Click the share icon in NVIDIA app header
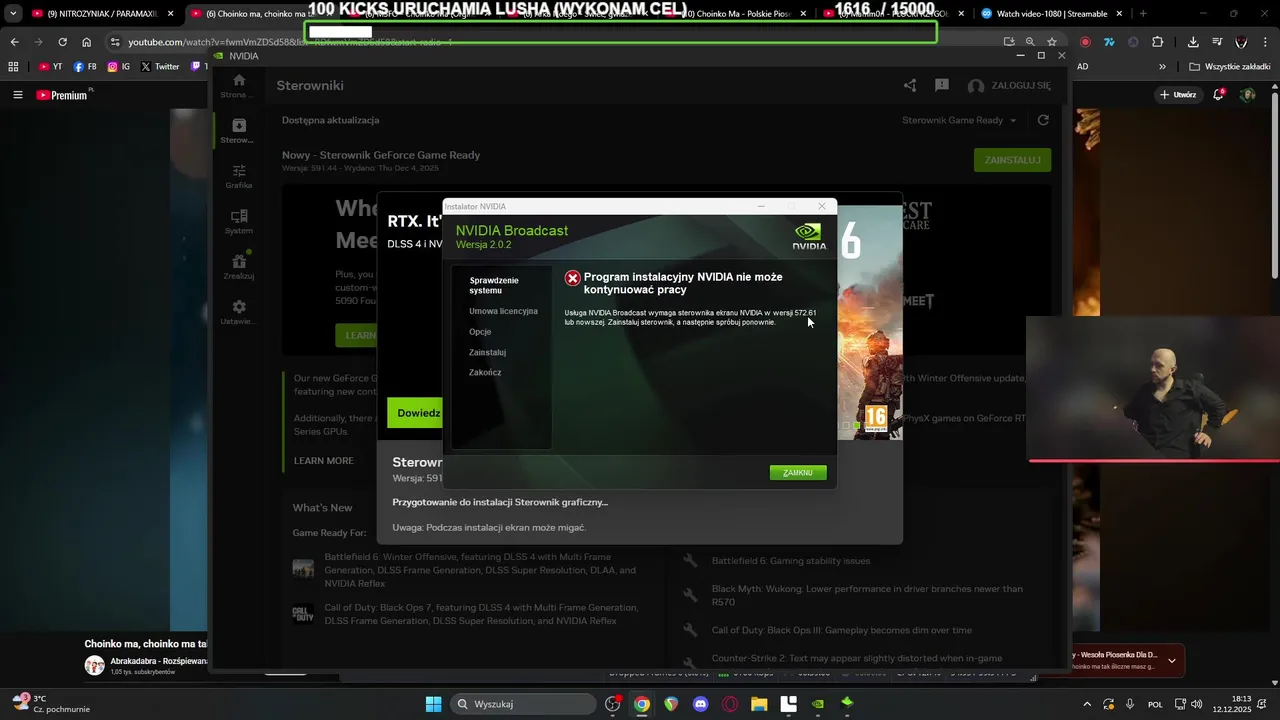The image size is (1280, 720). click(x=910, y=86)
